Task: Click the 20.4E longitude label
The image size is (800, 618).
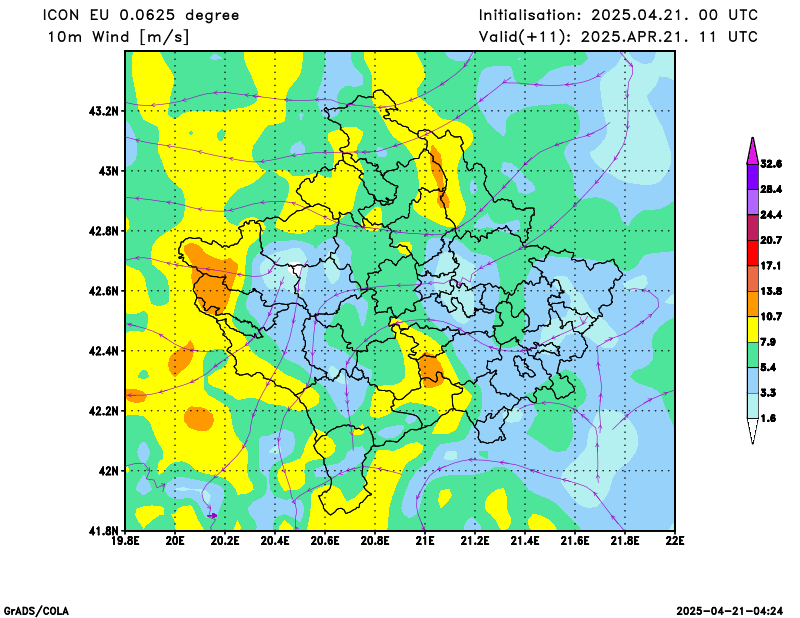Action: [x=275, y=540]
